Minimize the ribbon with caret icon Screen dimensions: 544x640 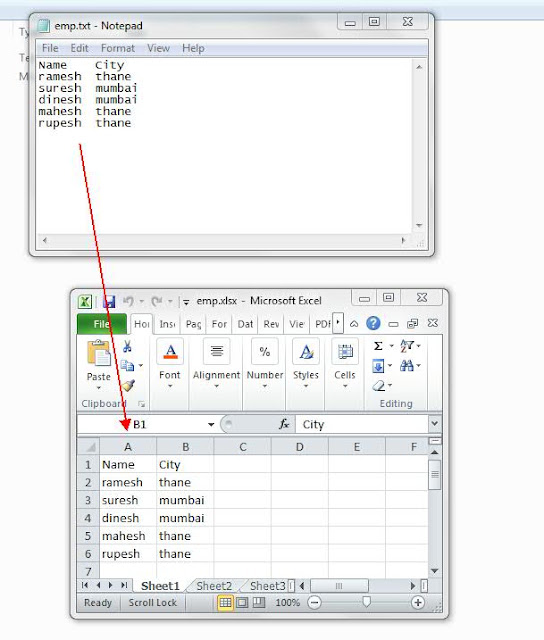(x=354, y=324)
